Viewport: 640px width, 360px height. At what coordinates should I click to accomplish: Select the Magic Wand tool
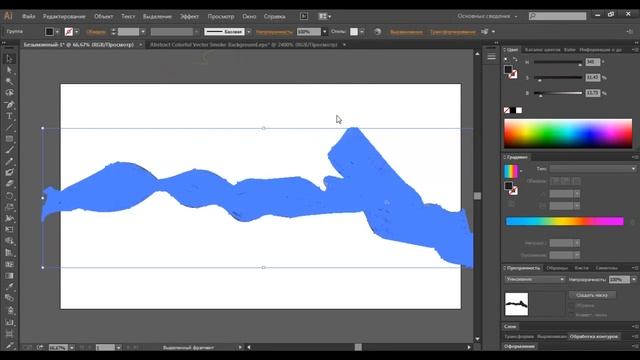pyautogui.click(x=9, y=82)
